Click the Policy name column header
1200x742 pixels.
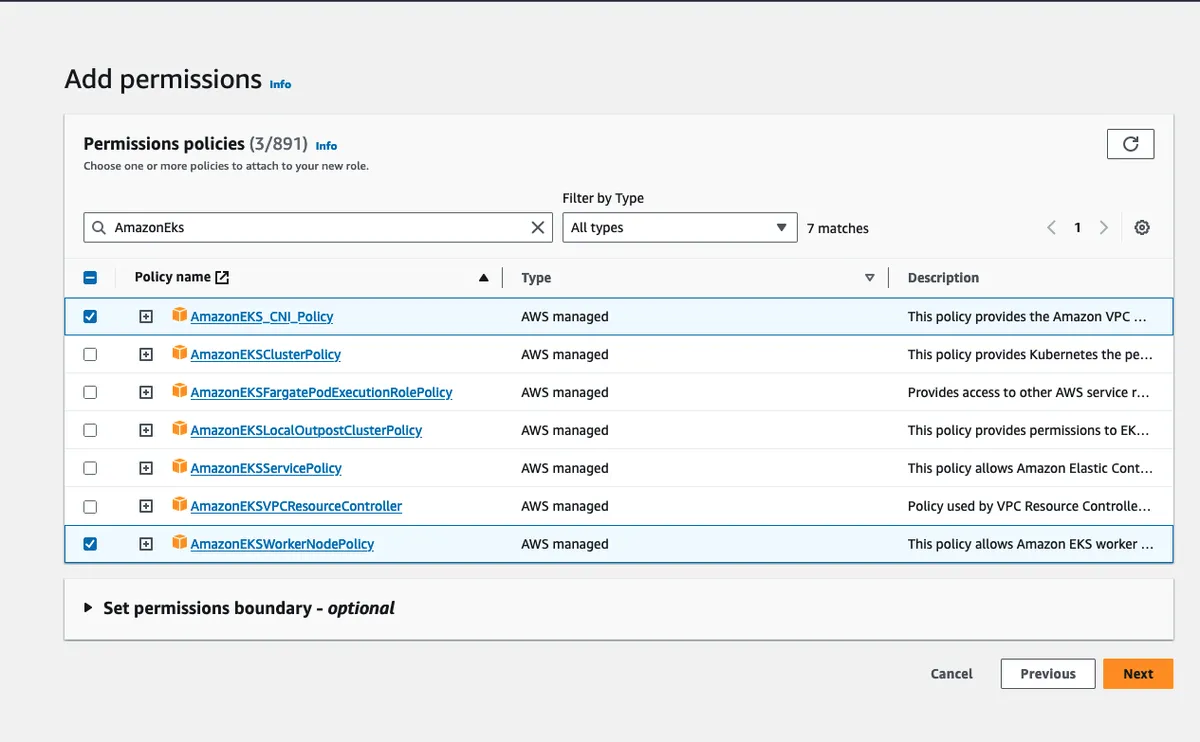point(172,277)
